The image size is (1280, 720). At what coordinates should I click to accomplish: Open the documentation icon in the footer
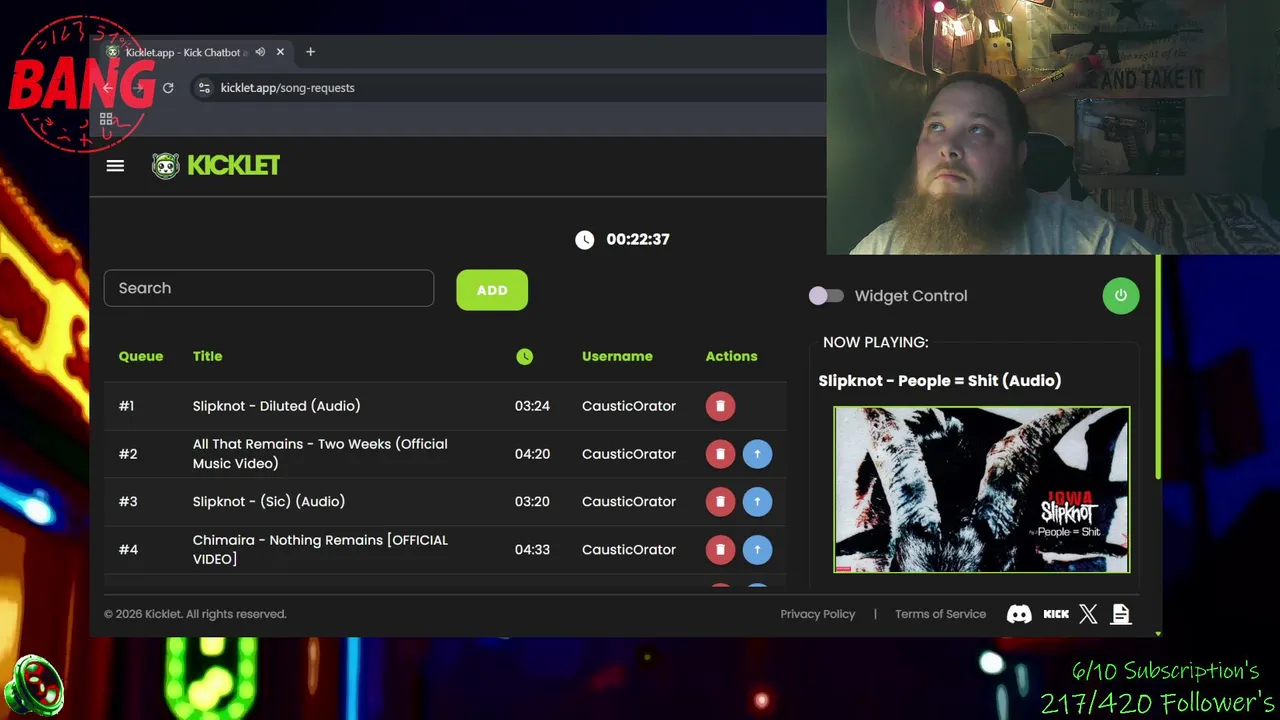[1120, 614]
